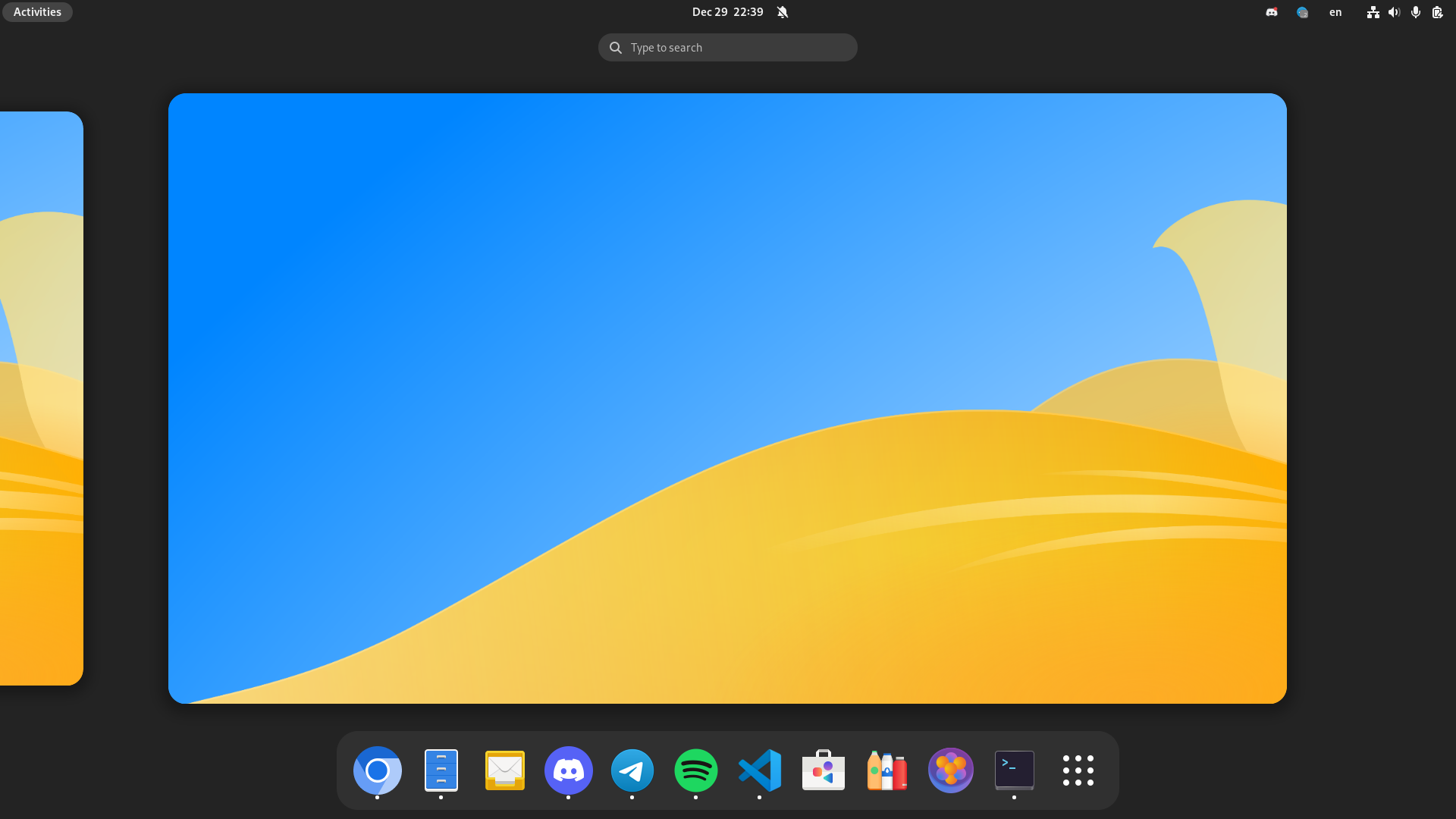Open Mailspring email client
Screen dimensions: 1456x819
(x=504, y=770)
